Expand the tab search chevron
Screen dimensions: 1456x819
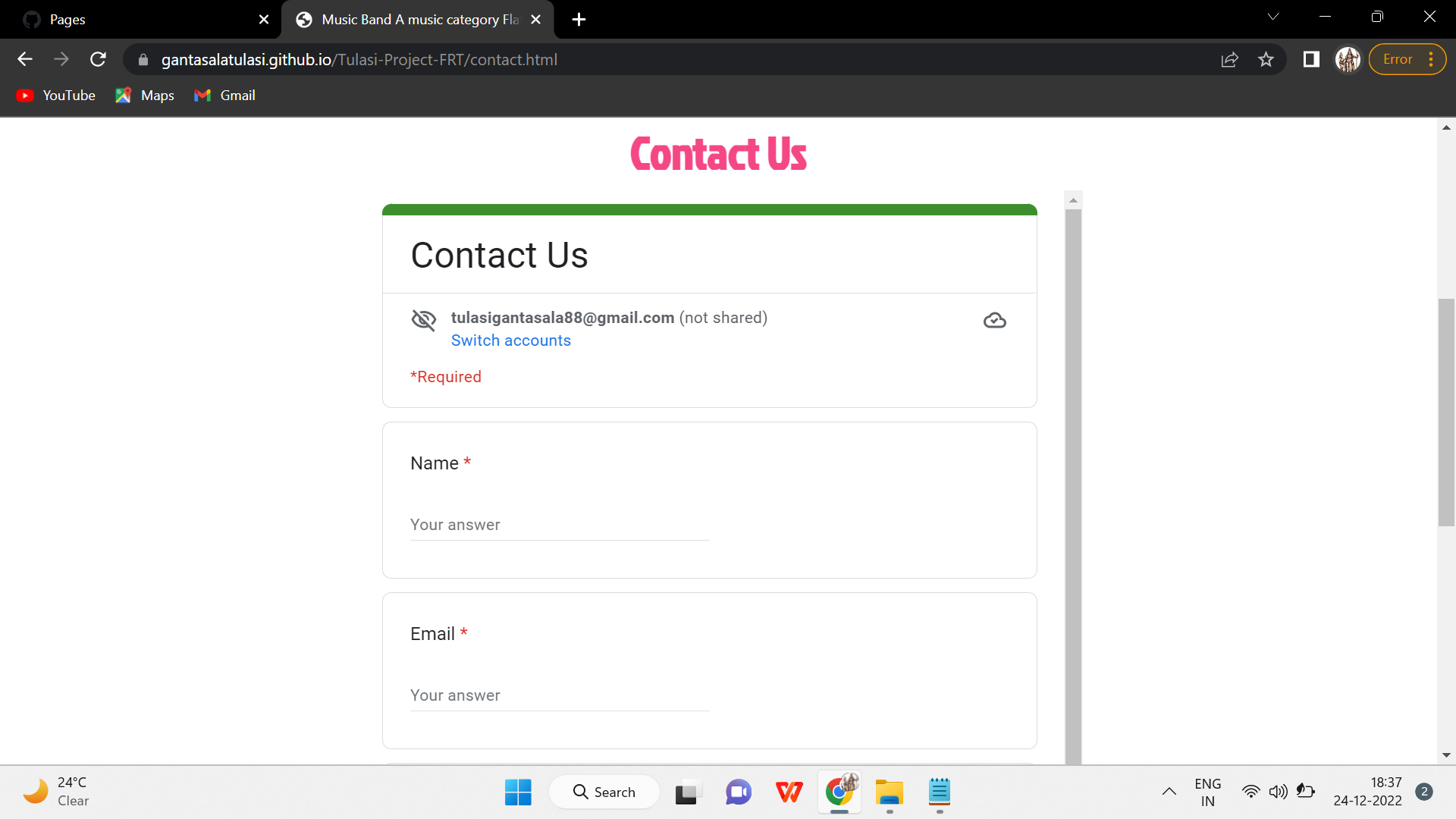1273,16
